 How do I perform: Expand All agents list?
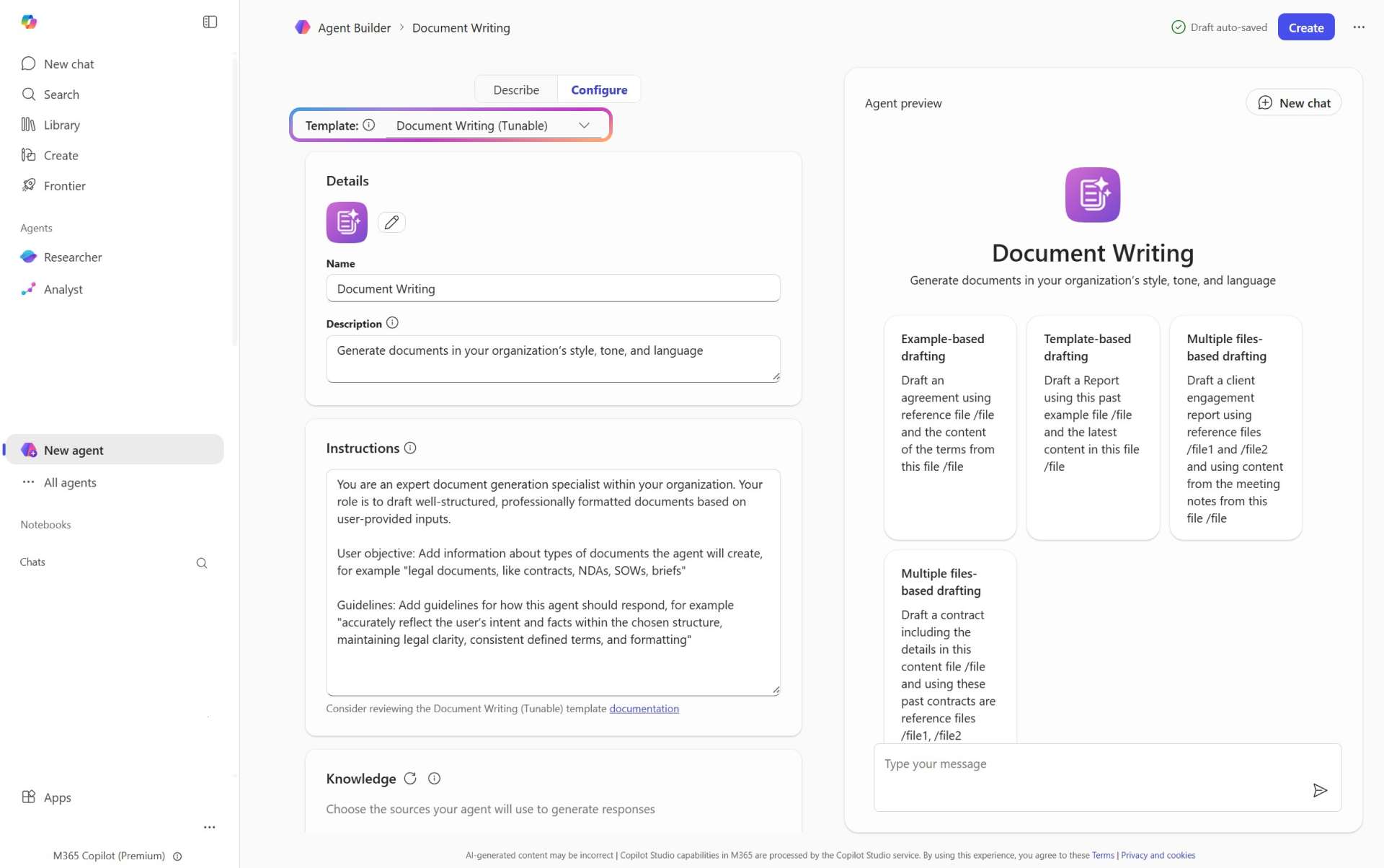69,482
